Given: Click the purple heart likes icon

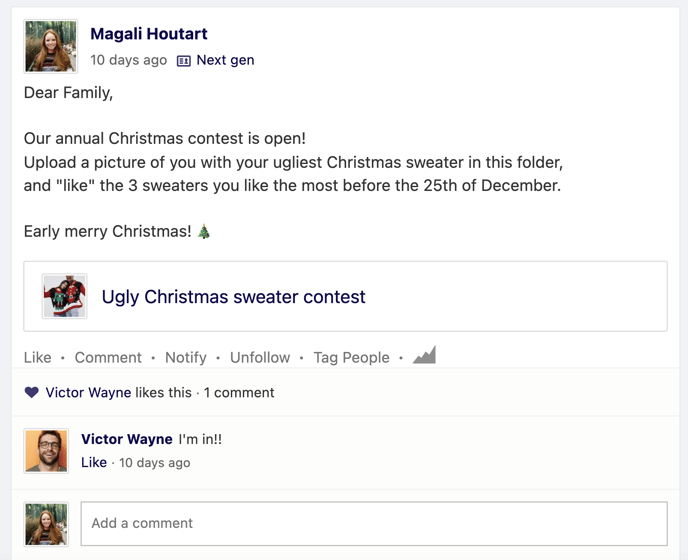Looking at the screenshot, I should (32, 392).
